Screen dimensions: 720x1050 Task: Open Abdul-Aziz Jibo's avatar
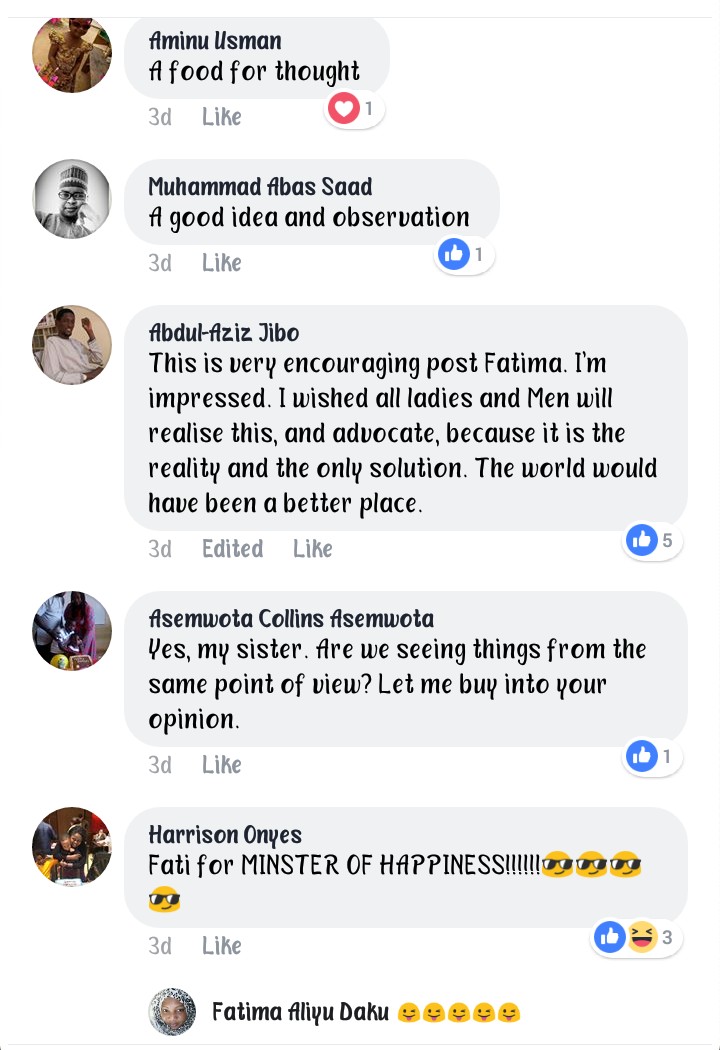click(x=72, y=345)
